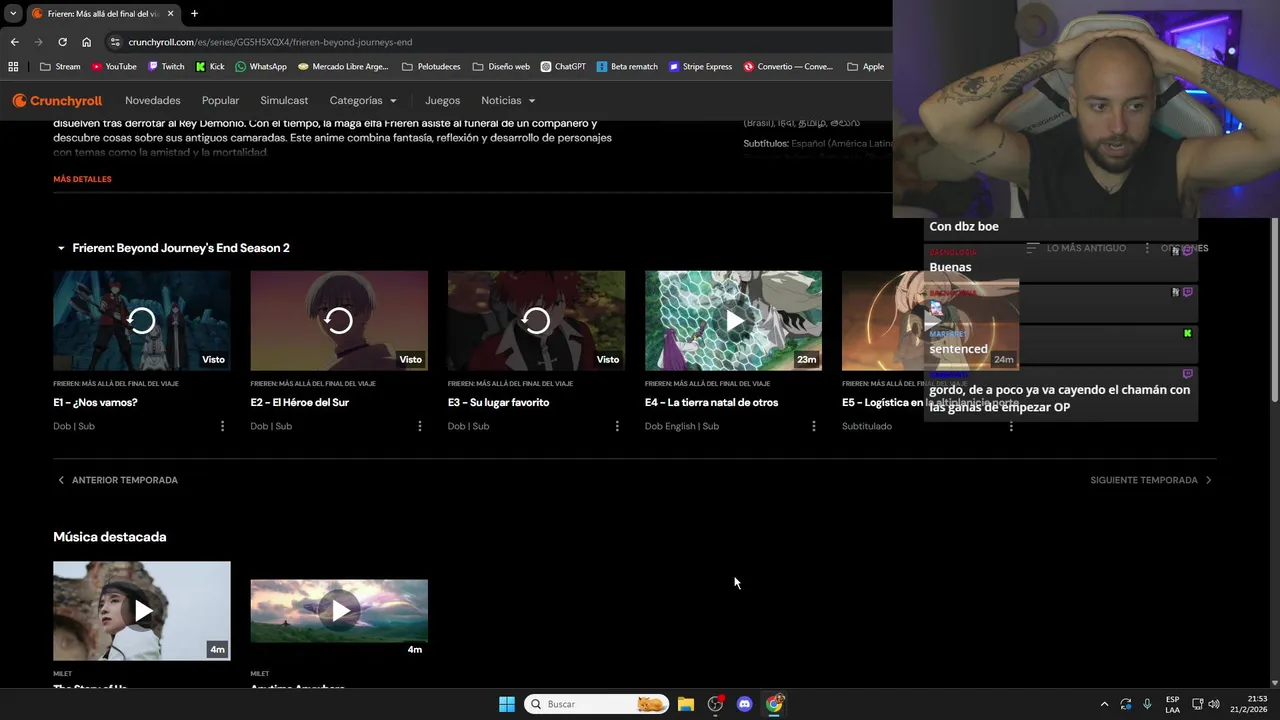This screenshot has height=720, width=1280.
Task: Open the Diseño web bookmarks folder
Action: (500, 67)
